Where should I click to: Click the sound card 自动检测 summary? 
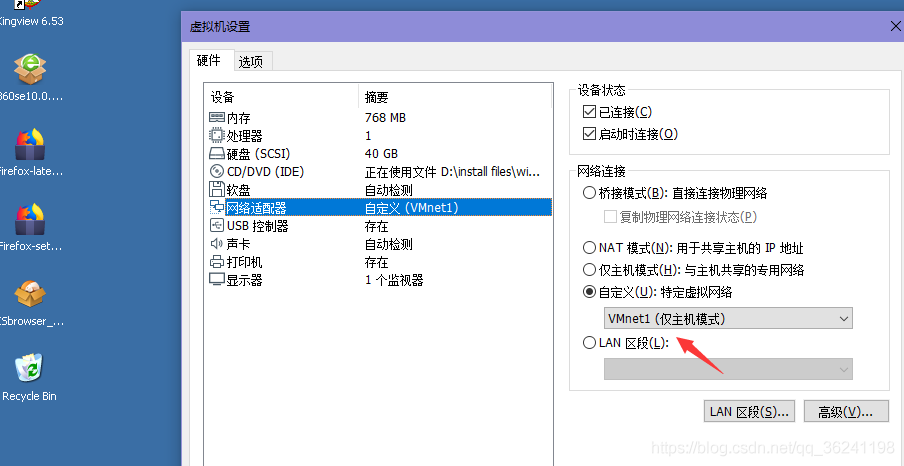click(x=389, y=244)
